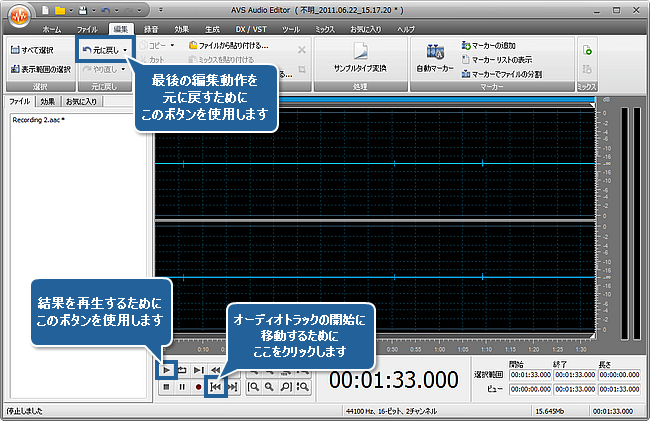Select the 編集 ribbon tab
This screenshot has width=650, height=421.
121,29
